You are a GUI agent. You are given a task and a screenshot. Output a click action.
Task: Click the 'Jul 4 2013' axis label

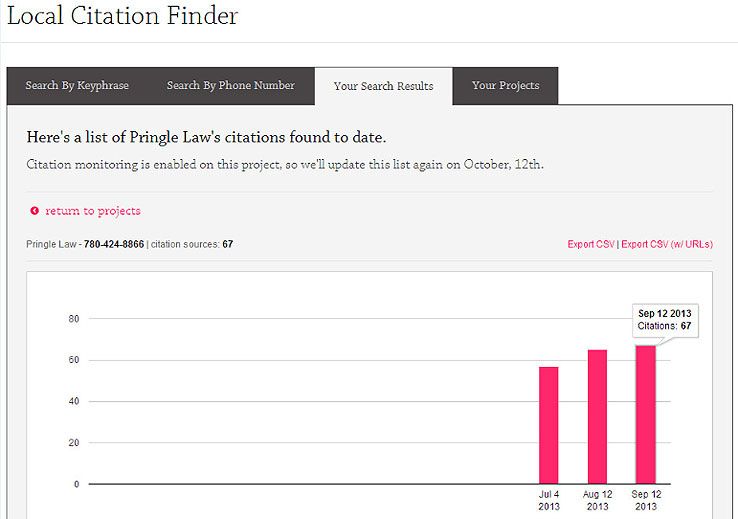(x=548, y=500)
